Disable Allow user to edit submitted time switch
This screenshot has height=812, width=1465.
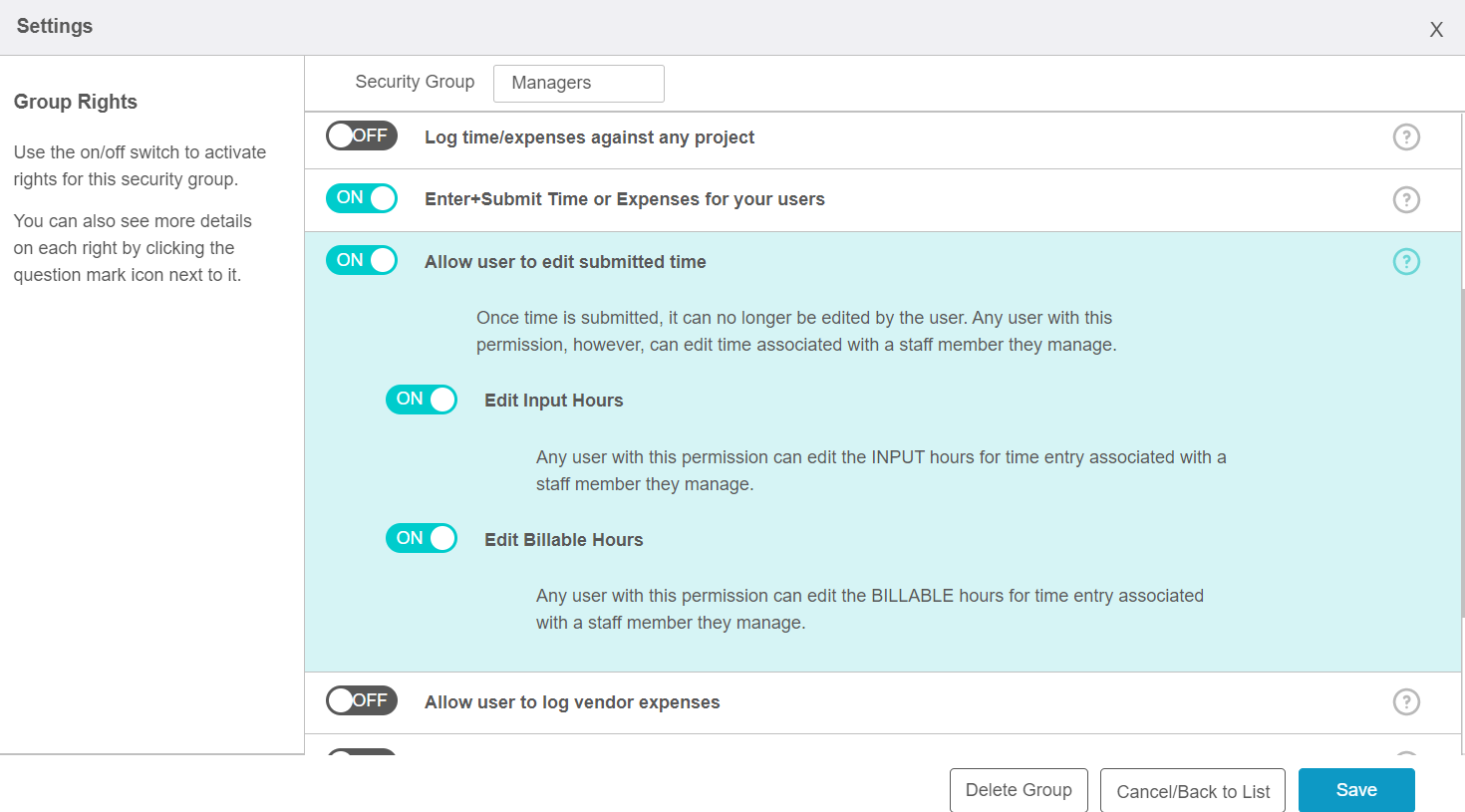(x=362, y=260)
